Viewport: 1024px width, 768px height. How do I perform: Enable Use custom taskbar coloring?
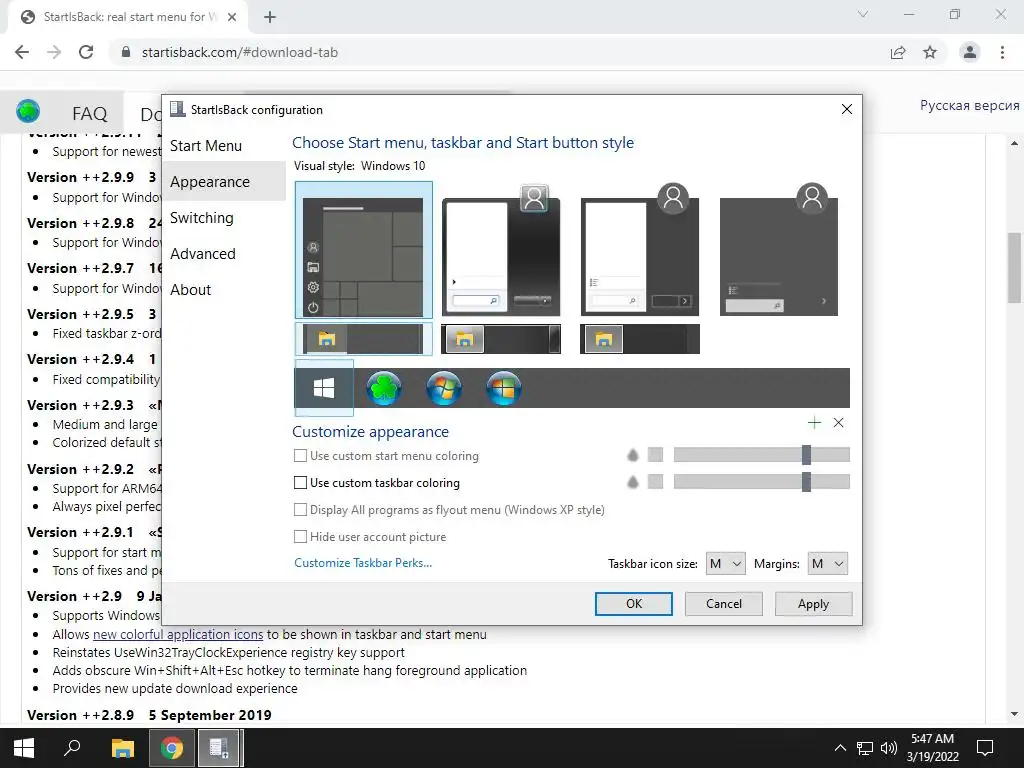click(x=300, y=483)
